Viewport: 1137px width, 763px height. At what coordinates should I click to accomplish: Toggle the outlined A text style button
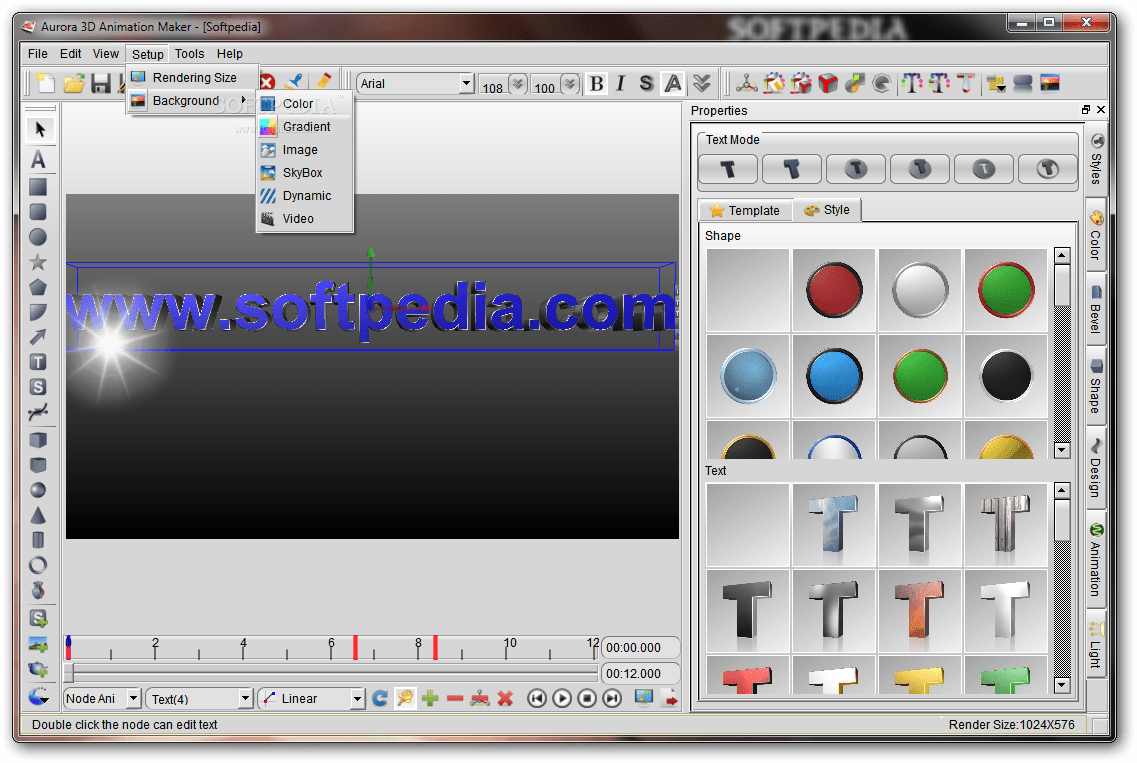point(674,83)
